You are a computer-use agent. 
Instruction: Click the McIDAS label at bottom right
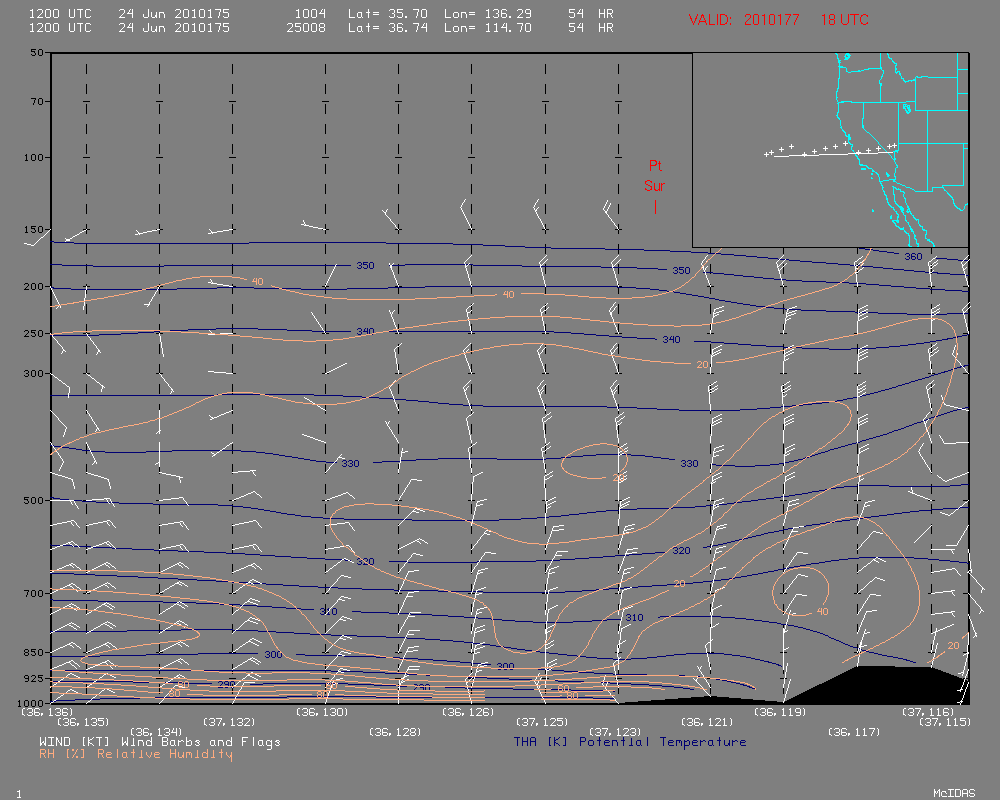[954, 793]
